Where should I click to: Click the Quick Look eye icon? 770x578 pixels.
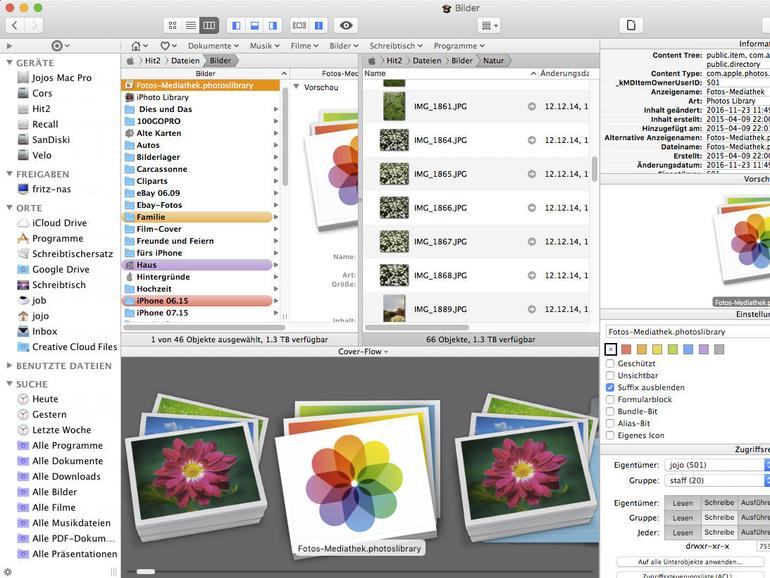click(x=347, y=25)
